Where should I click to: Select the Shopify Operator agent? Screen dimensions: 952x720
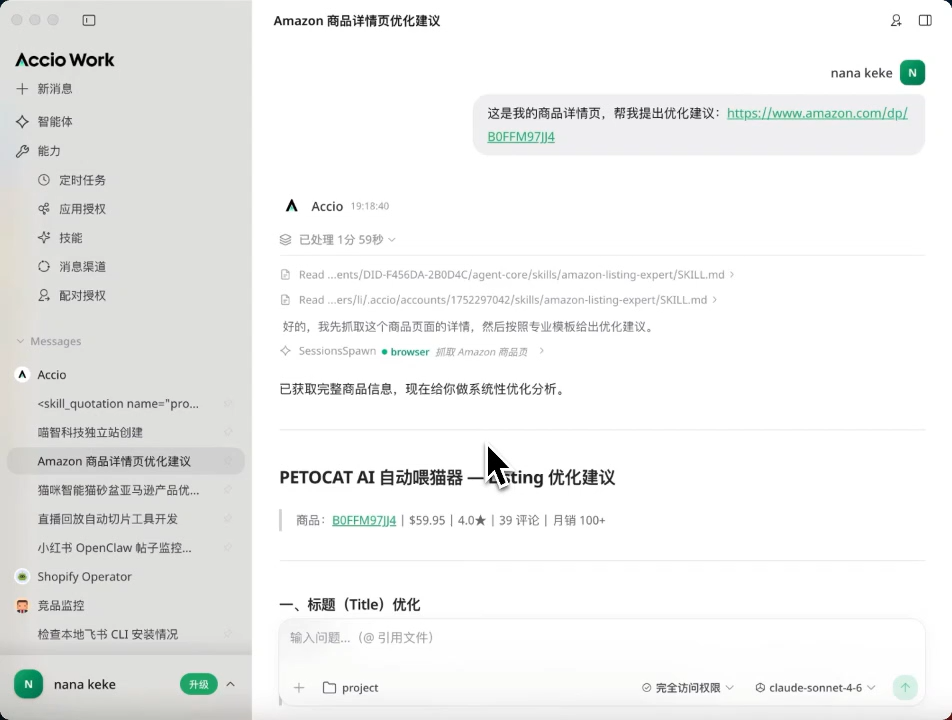[x=84, y=576]
